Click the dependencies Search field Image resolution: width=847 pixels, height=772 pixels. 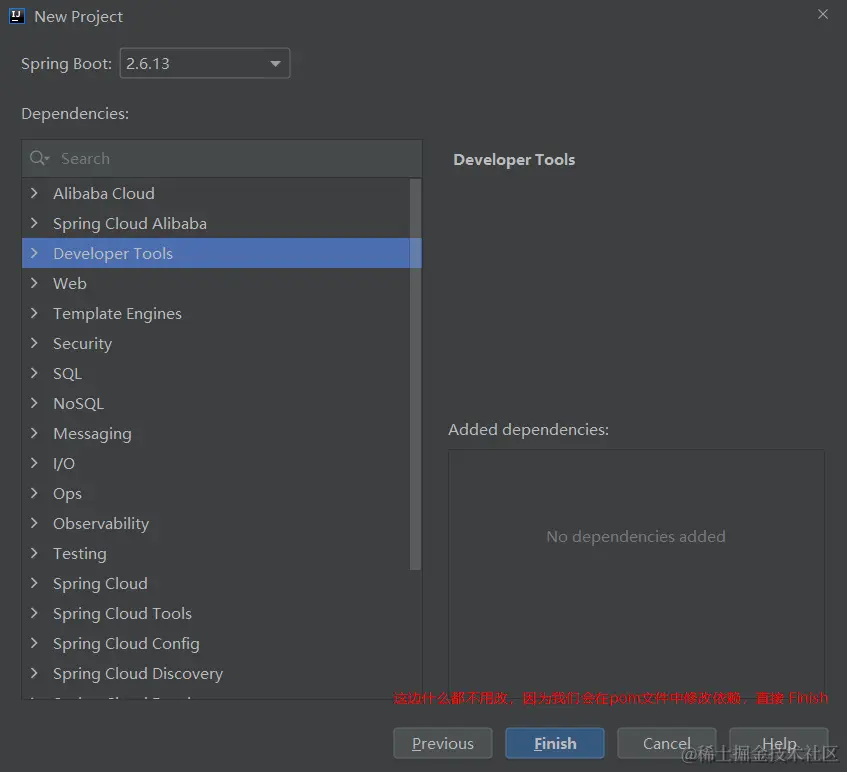(x=222, y=158)
